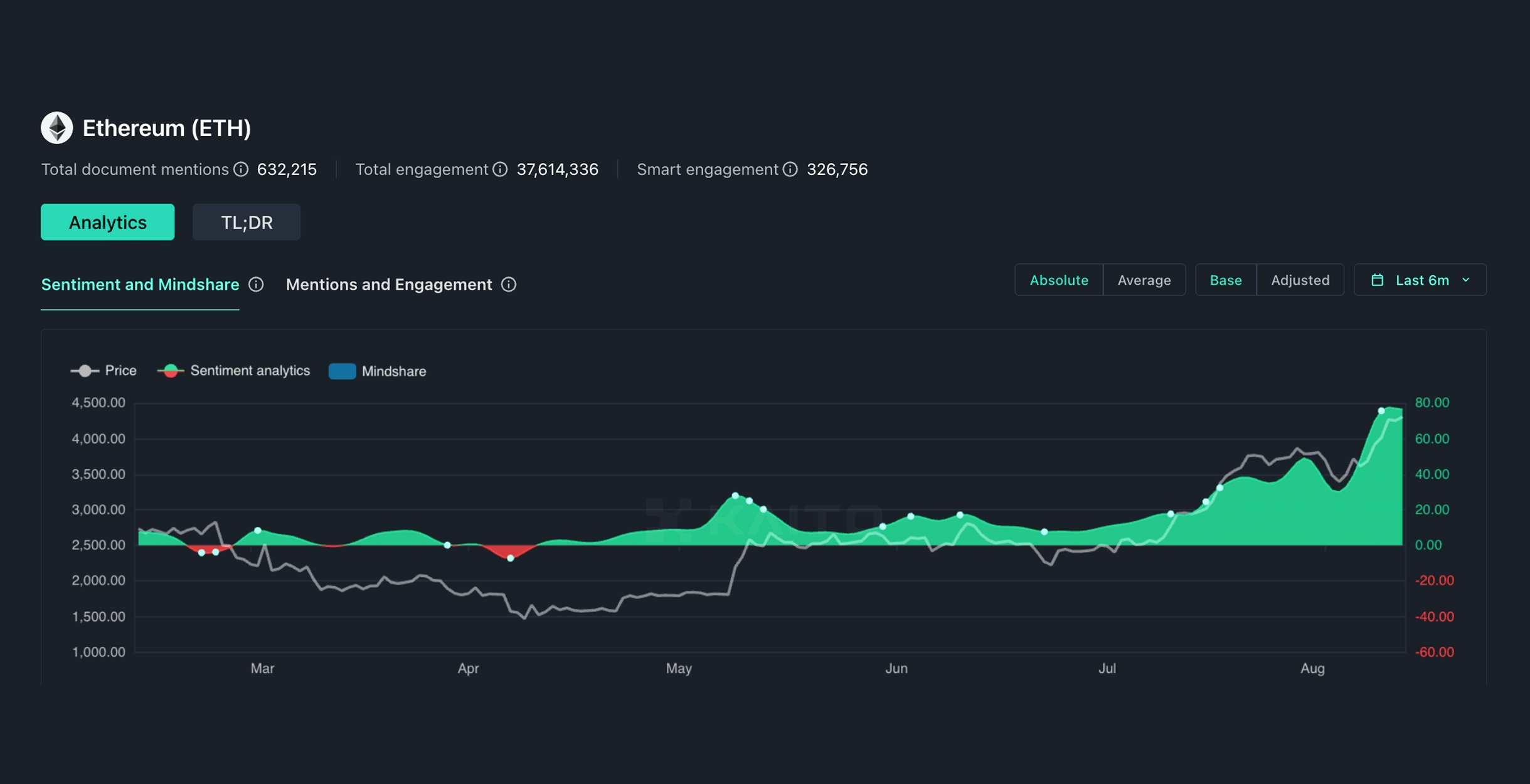Choose Adjusted data option
This screenshot has height=784, width=1530.
[1300, 280]
